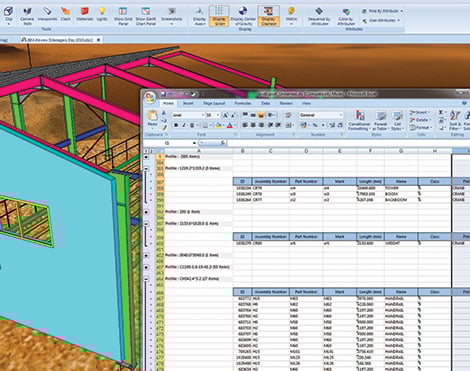Click the Color by Attribute button
470x371 pixels.
tap(346, 16)
